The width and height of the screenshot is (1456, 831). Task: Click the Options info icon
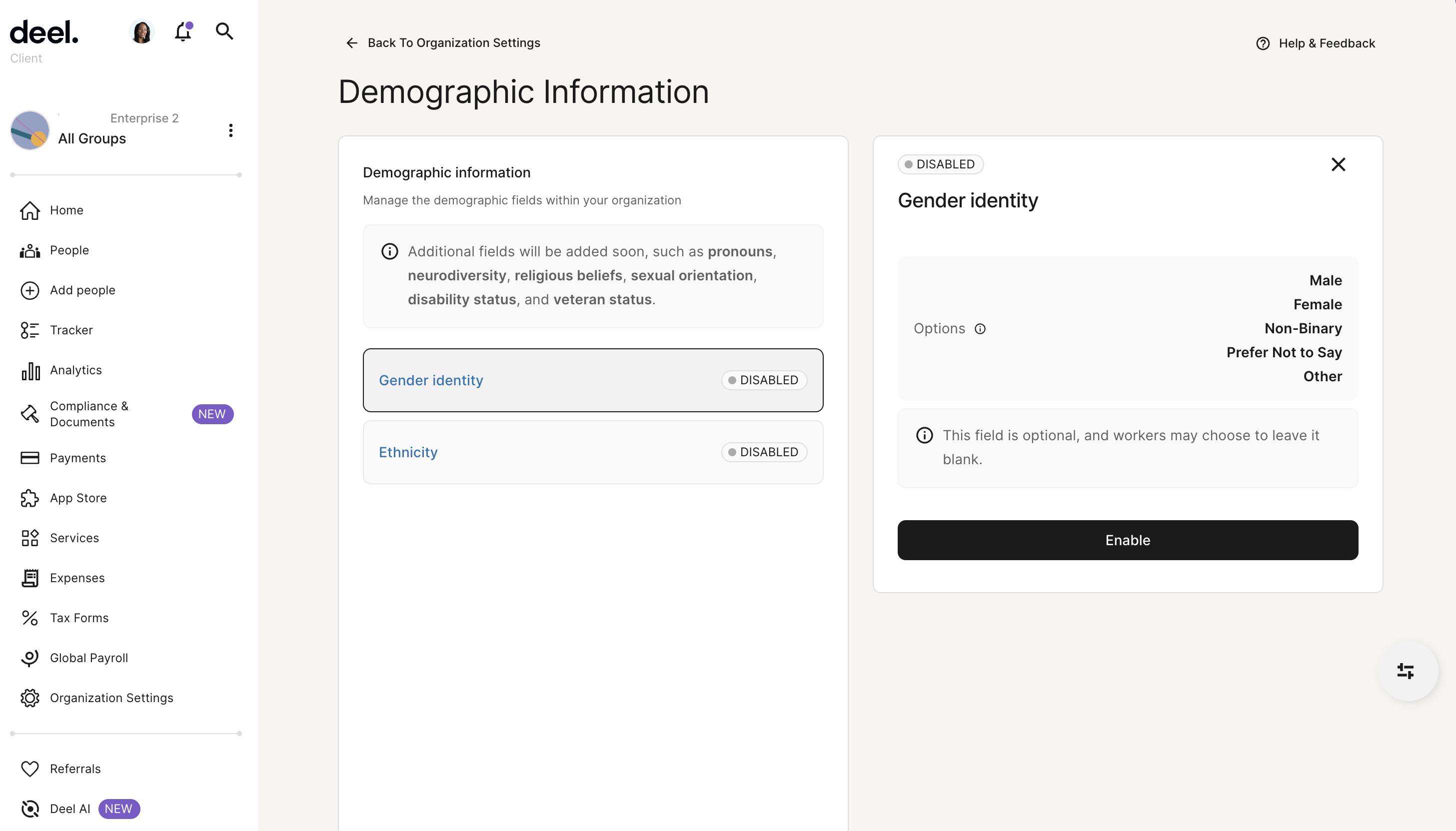click(x=981, y=329)
